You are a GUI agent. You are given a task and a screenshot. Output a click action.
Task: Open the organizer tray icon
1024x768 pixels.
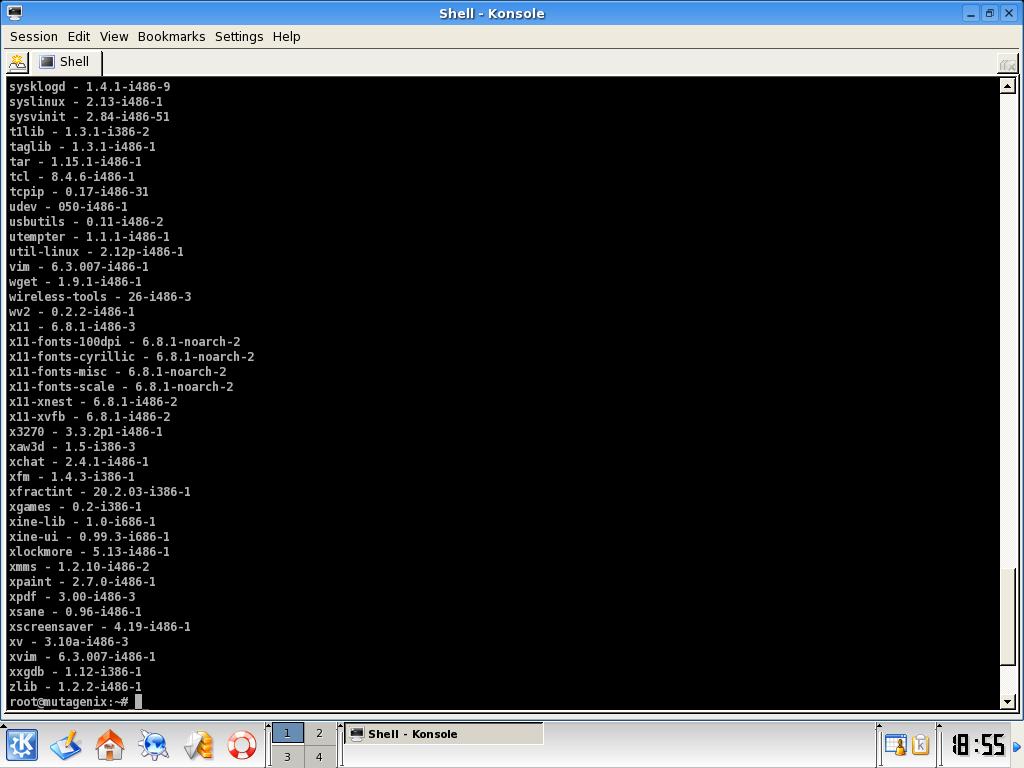point(895,744)
